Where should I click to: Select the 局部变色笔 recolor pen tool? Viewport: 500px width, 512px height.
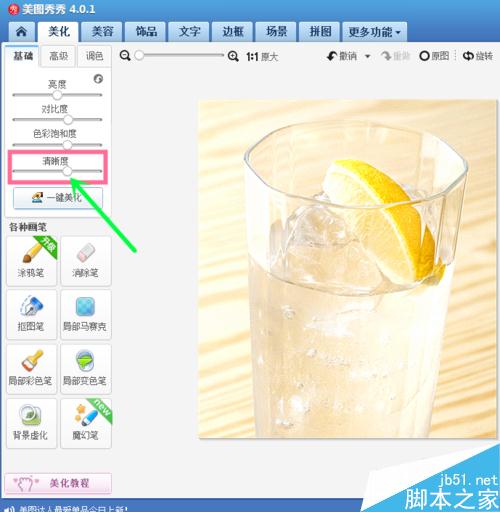point(86,369)
